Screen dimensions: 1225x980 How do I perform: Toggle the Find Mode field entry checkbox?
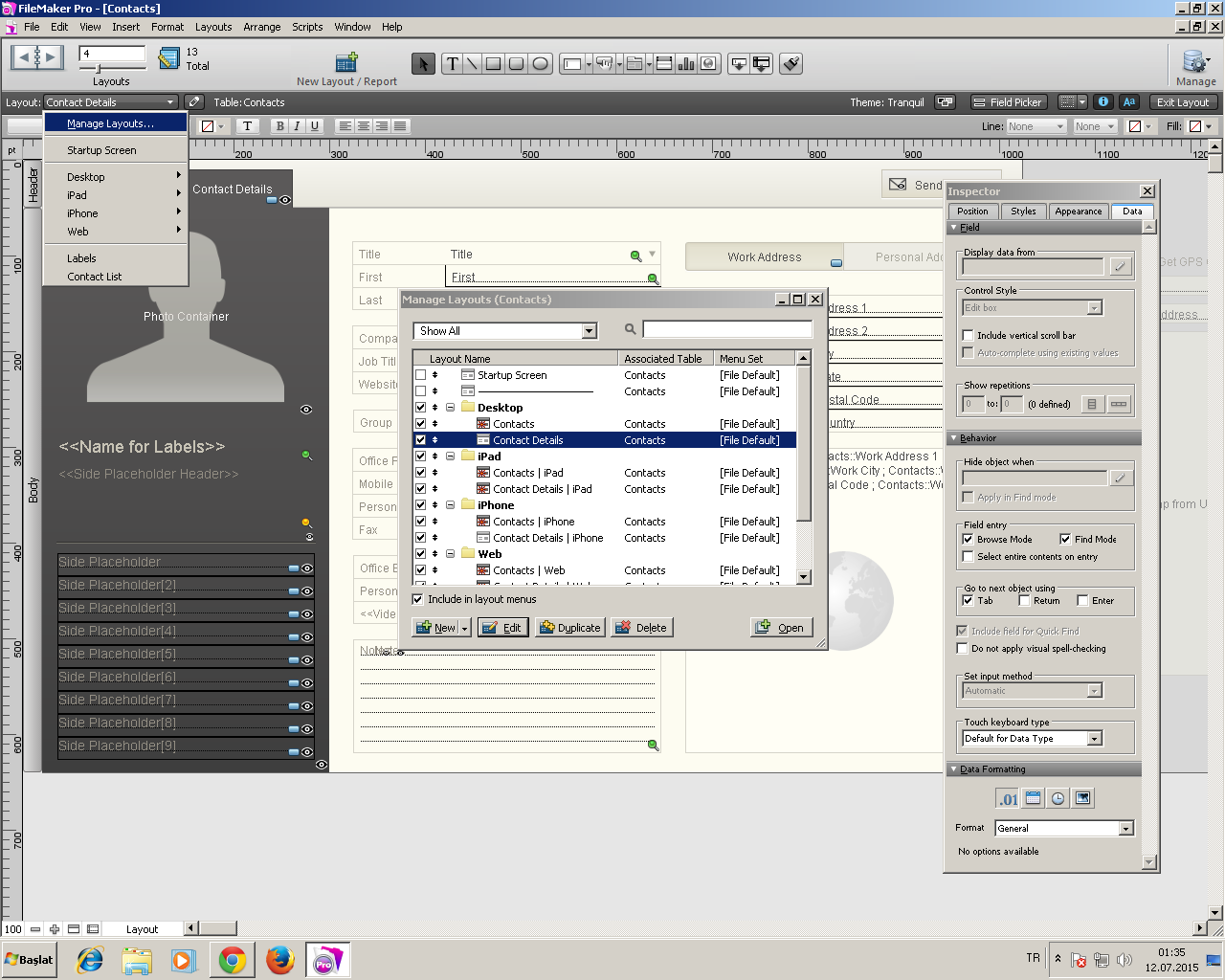coord(1065,540)
